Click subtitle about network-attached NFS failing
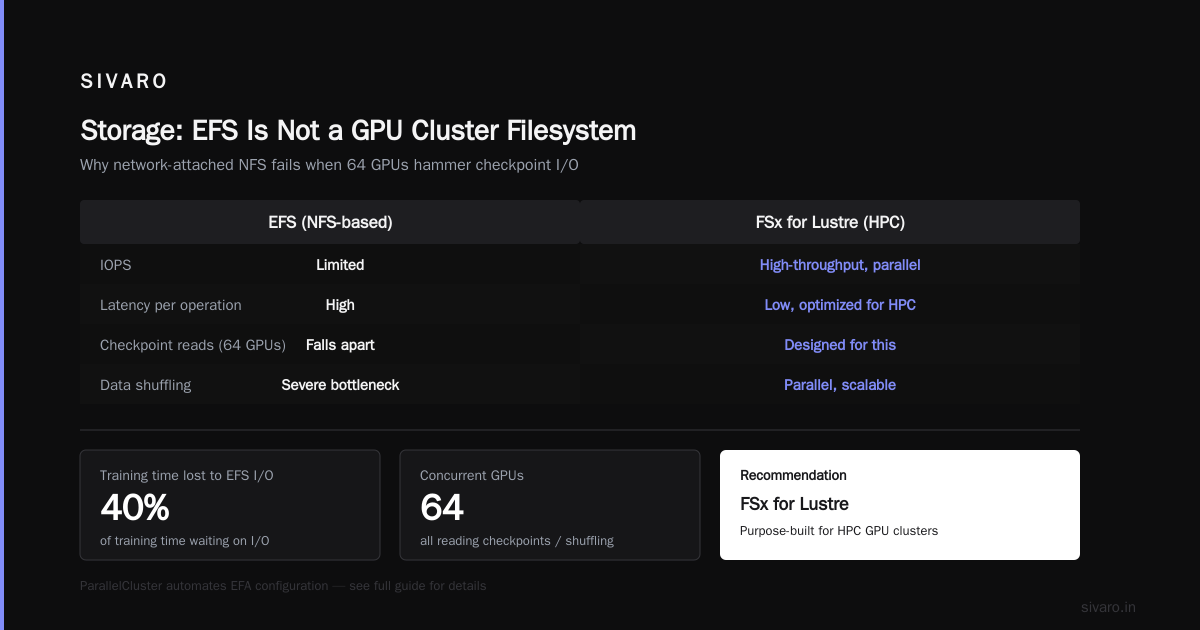The height and width of the screenshot is (630, 1200). point(329,165)
